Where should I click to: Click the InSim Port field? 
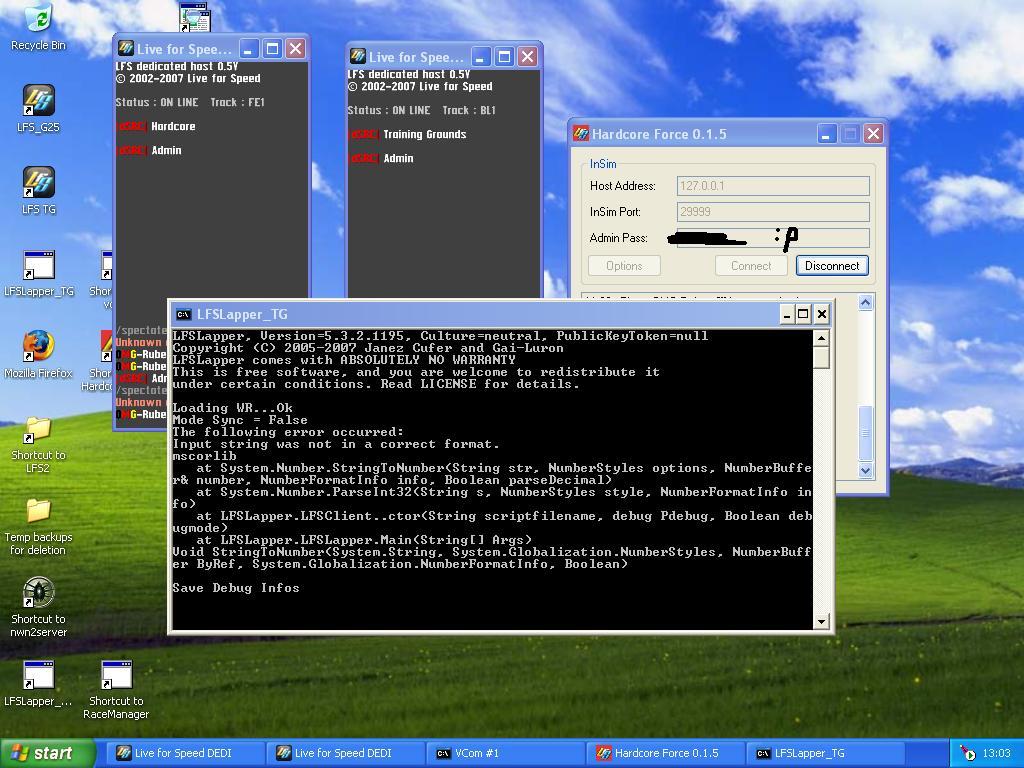(773, 212)
